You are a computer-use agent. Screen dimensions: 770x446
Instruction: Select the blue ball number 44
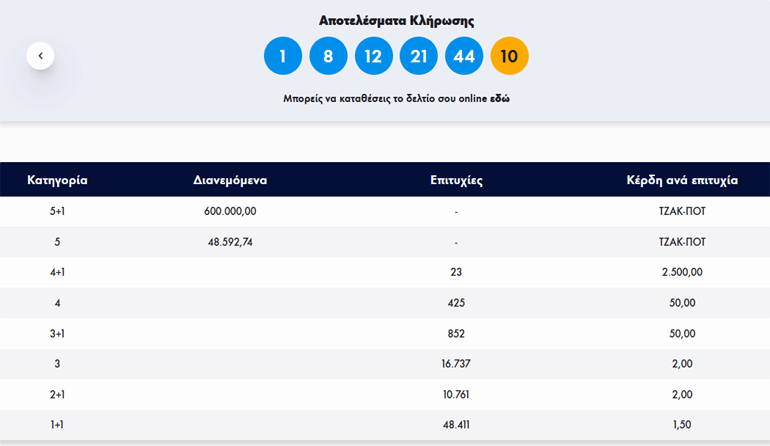click(464, 56)
